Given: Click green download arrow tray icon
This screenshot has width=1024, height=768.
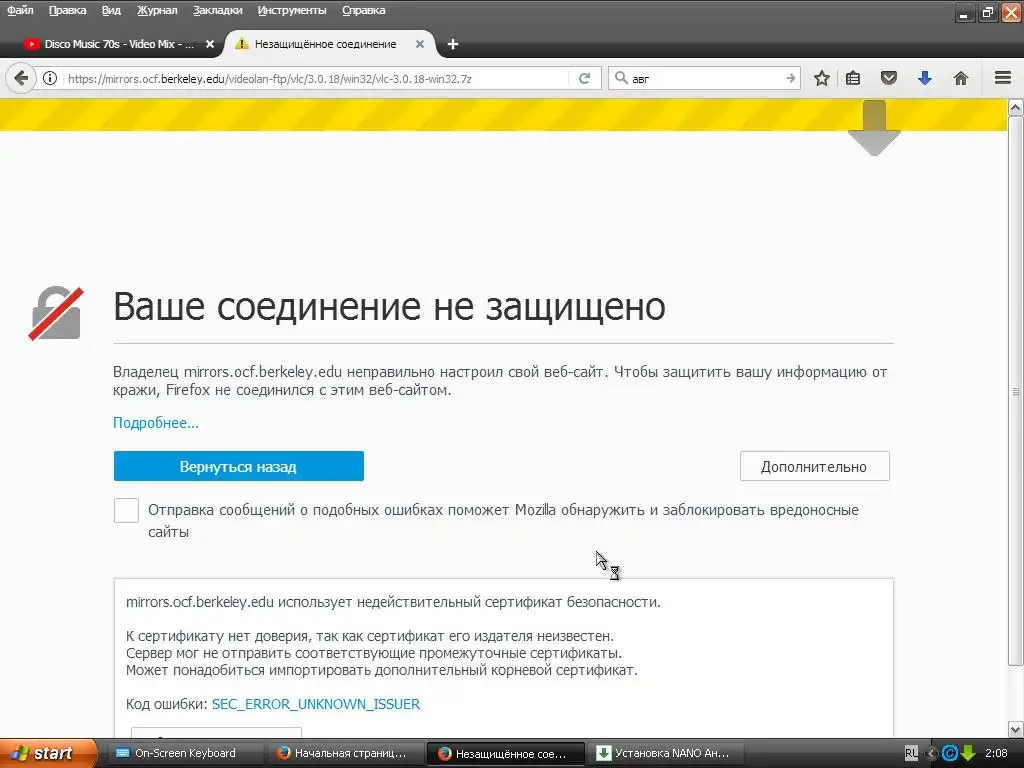Looking at the screenshot, I should tap(968, 753).
